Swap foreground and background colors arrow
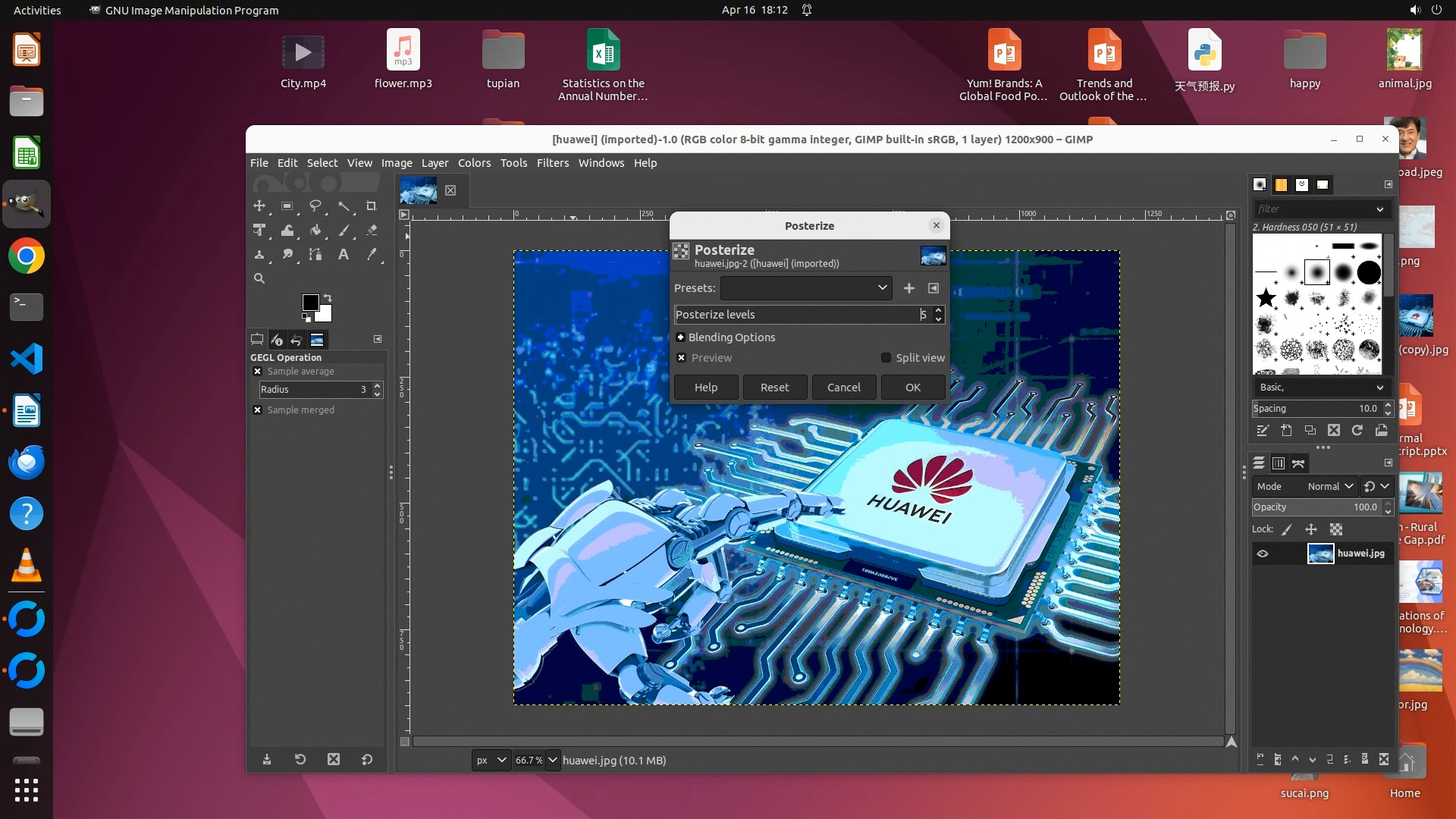 tap(328, 297)
